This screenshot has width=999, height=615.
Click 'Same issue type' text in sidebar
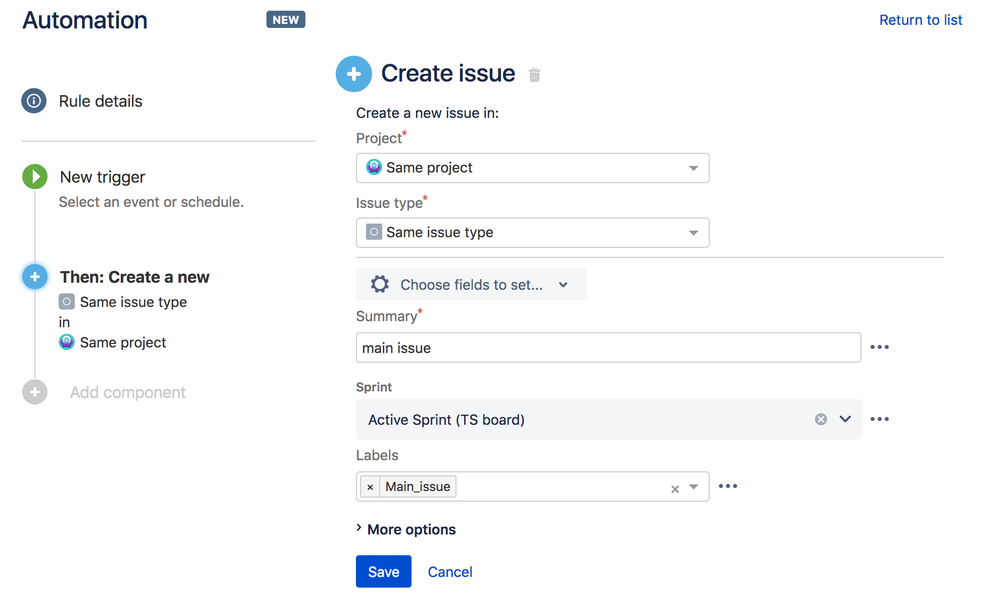pyautogui.click(x=133, y=302)
